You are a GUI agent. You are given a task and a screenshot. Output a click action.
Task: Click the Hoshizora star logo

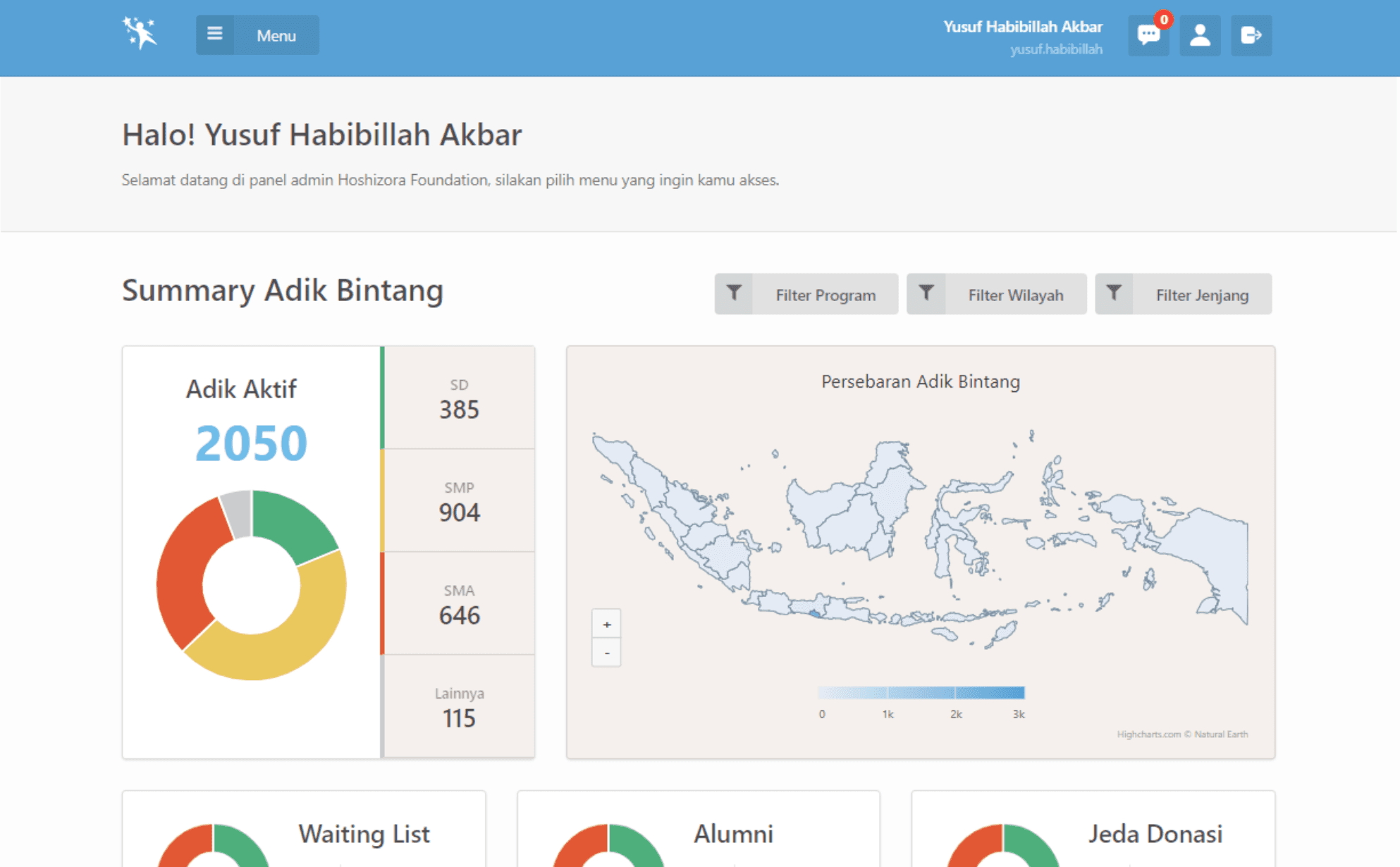point(140,33)
